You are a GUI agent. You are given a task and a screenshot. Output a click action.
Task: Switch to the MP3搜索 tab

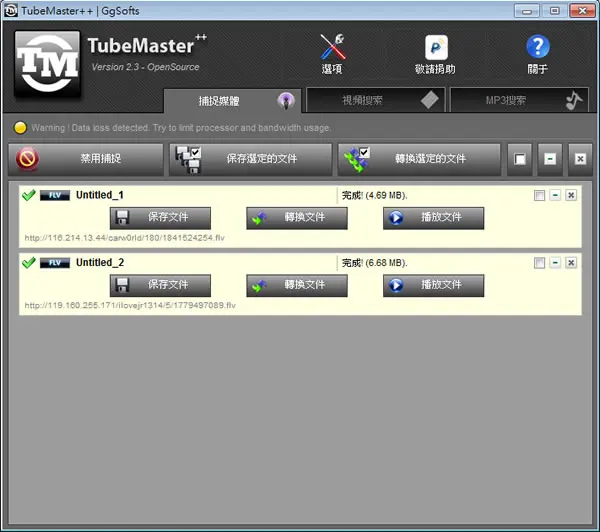click(519, 100)
